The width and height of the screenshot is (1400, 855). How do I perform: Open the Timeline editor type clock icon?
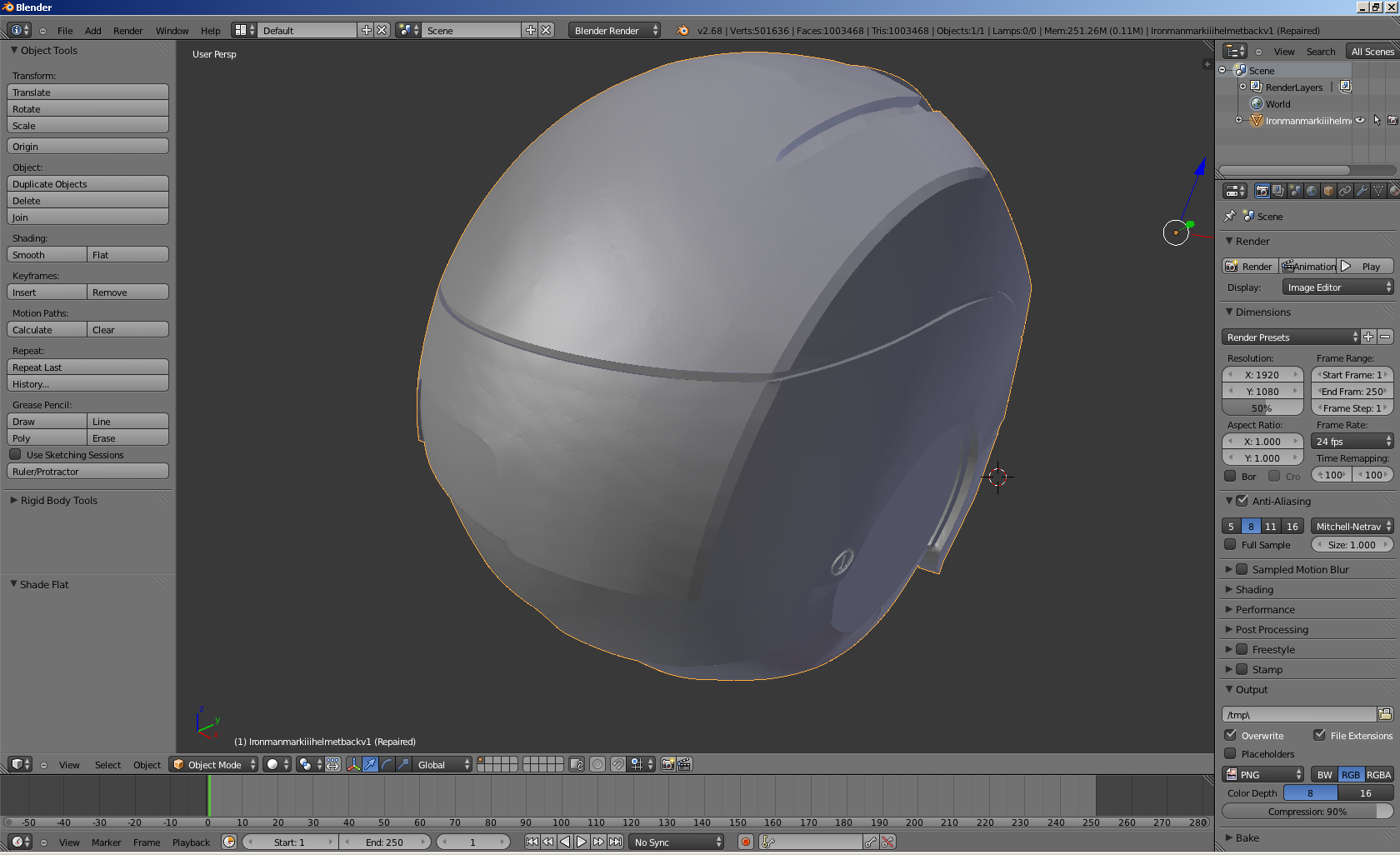(20, 842)
